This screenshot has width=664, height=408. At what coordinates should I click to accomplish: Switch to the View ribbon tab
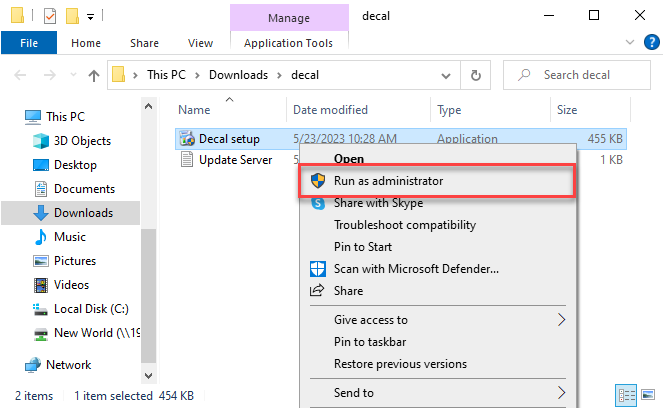click(200, 43)
